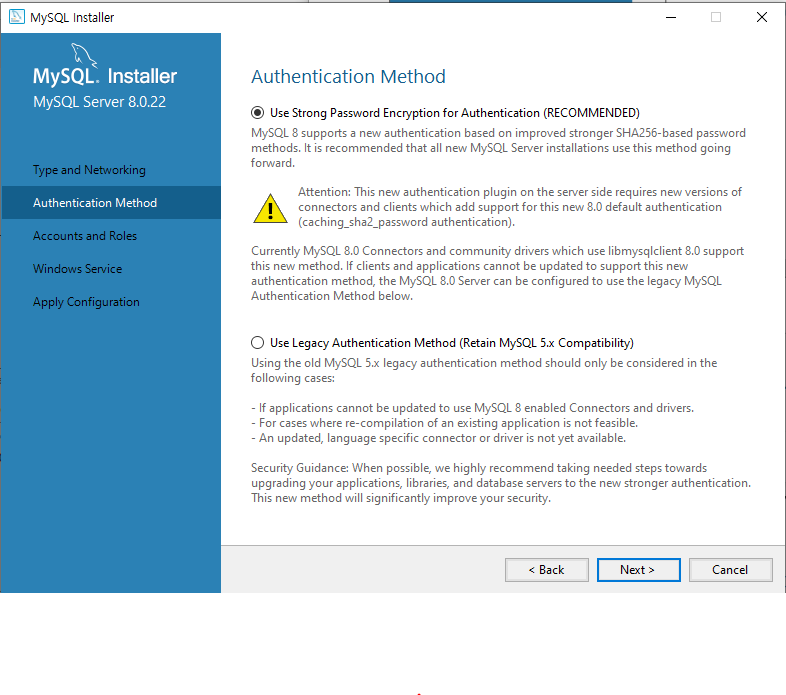Click the MySQL dolphin logo
Viewport: 786px width, 695px height.
pyautogui.click(x=84, y=54)
